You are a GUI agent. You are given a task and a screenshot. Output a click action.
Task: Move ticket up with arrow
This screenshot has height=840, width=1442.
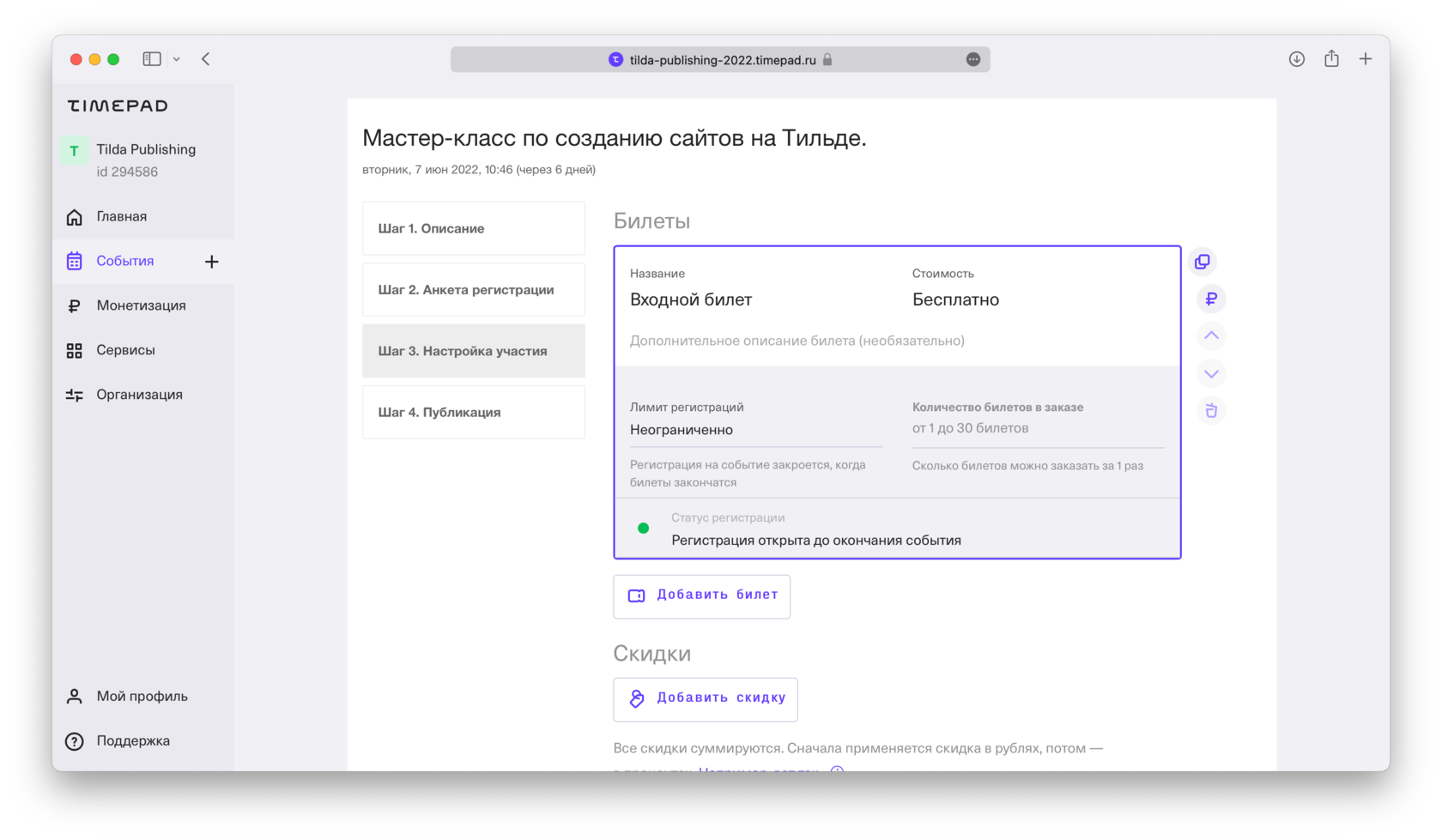[1211, 335]
